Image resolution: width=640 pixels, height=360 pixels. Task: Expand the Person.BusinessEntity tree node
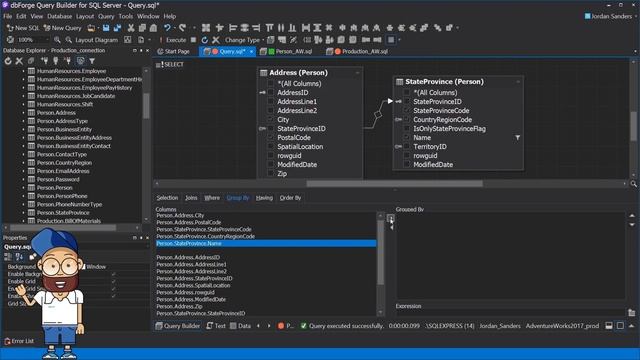pyautogui.click(x=23, y=129)
